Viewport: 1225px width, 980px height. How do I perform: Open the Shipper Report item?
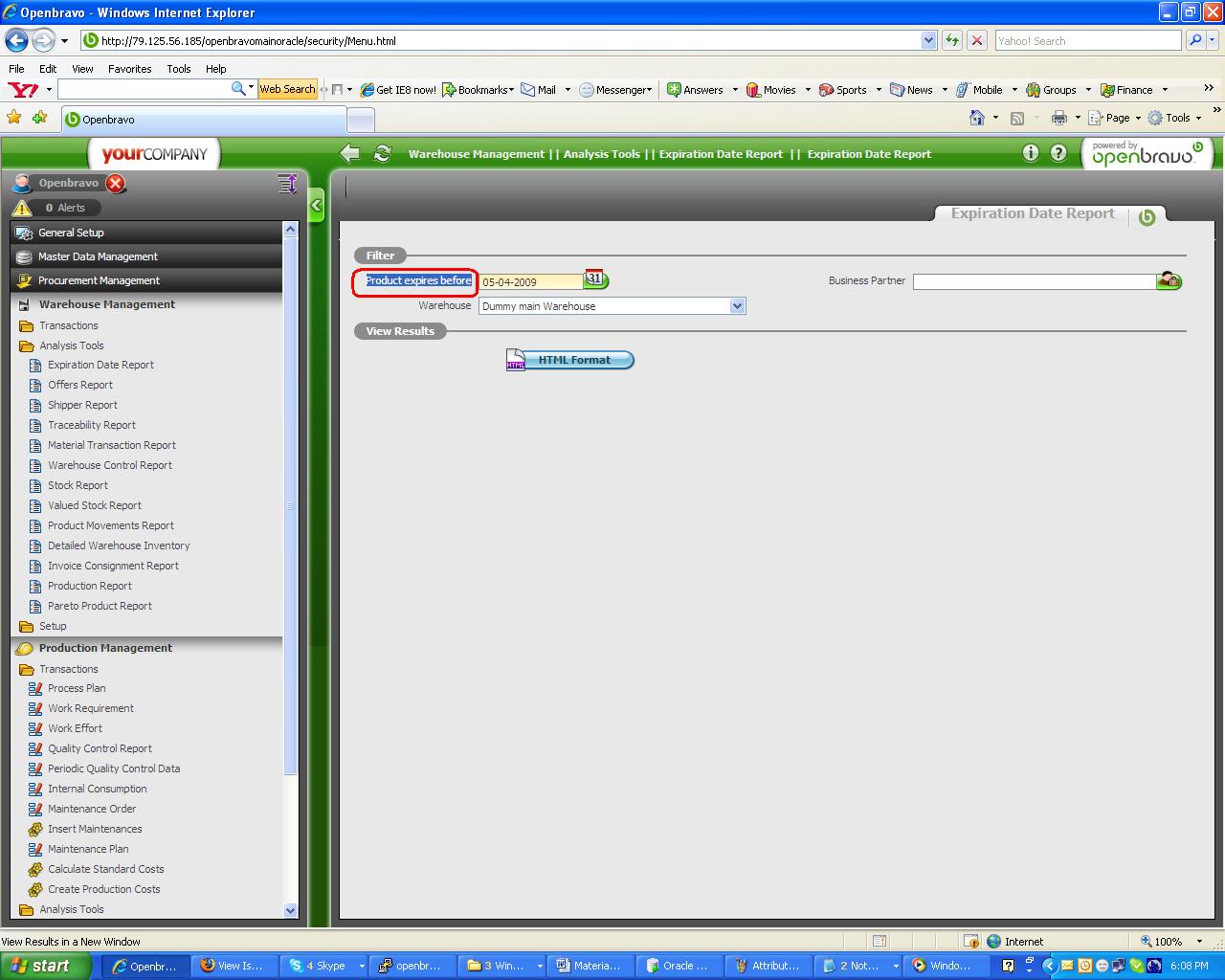82,405
